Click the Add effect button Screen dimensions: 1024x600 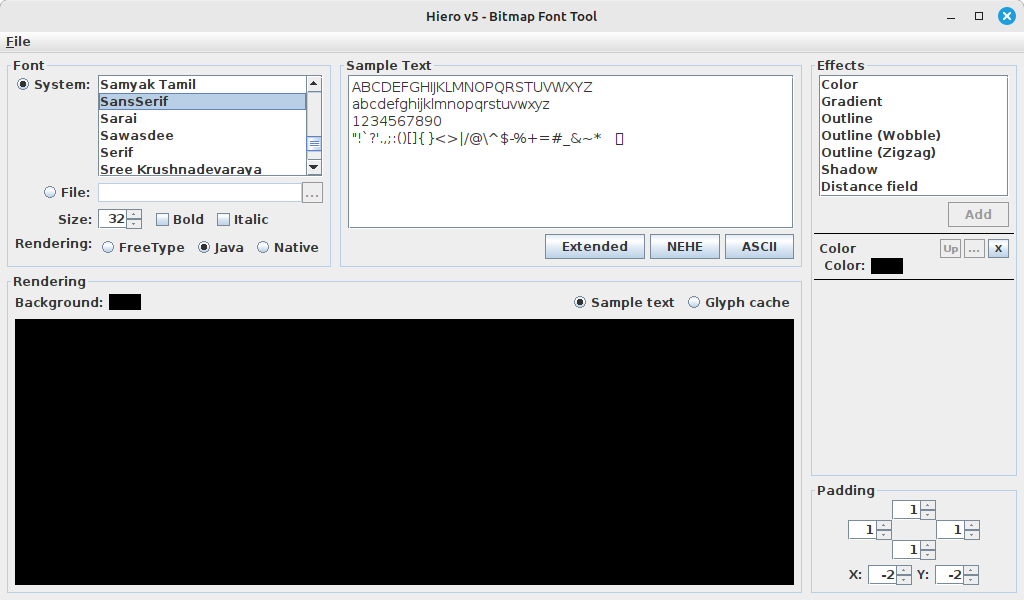[978, 214]
